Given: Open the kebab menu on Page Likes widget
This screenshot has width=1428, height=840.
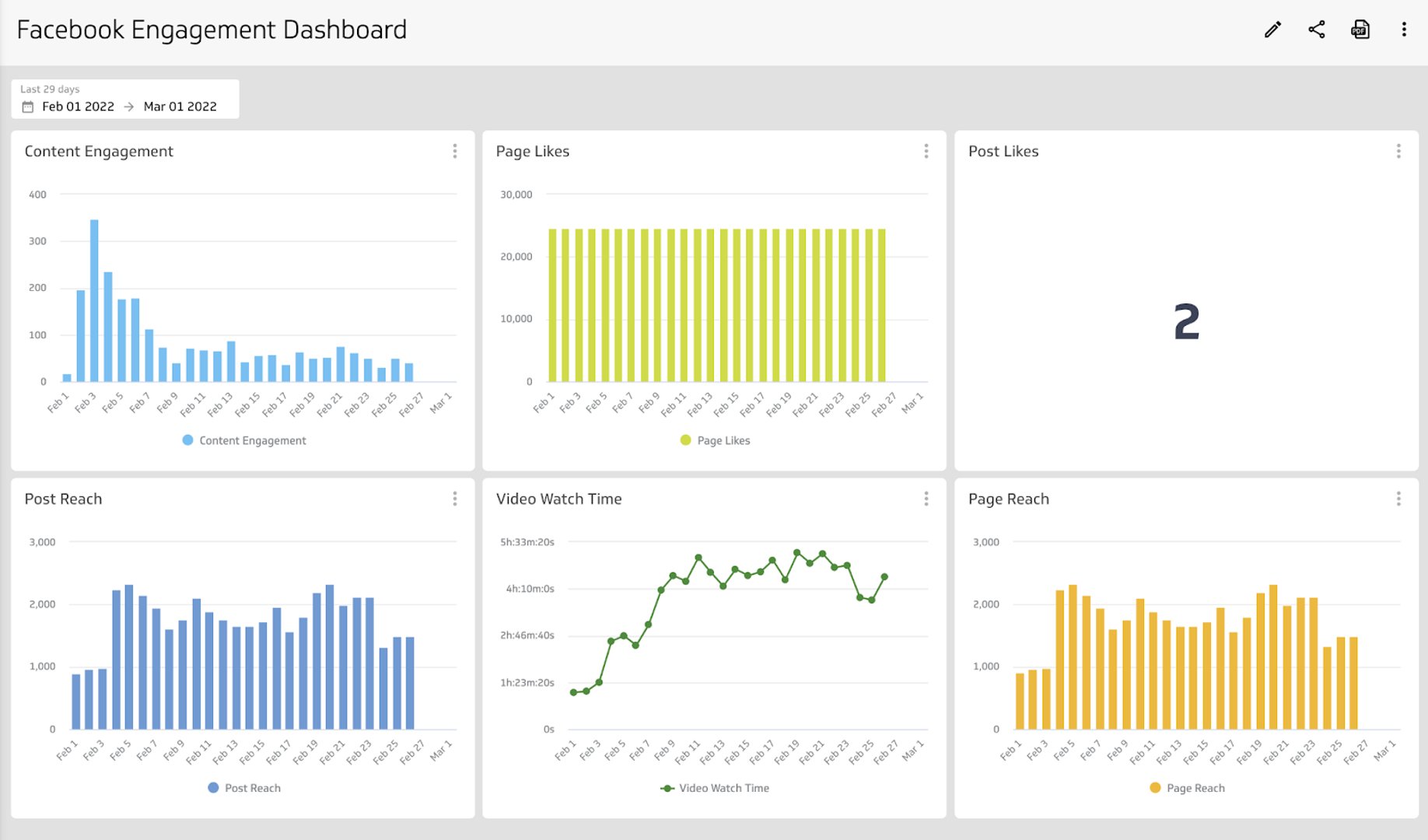Looking at the screenshot, I should (x=926, y=151).
